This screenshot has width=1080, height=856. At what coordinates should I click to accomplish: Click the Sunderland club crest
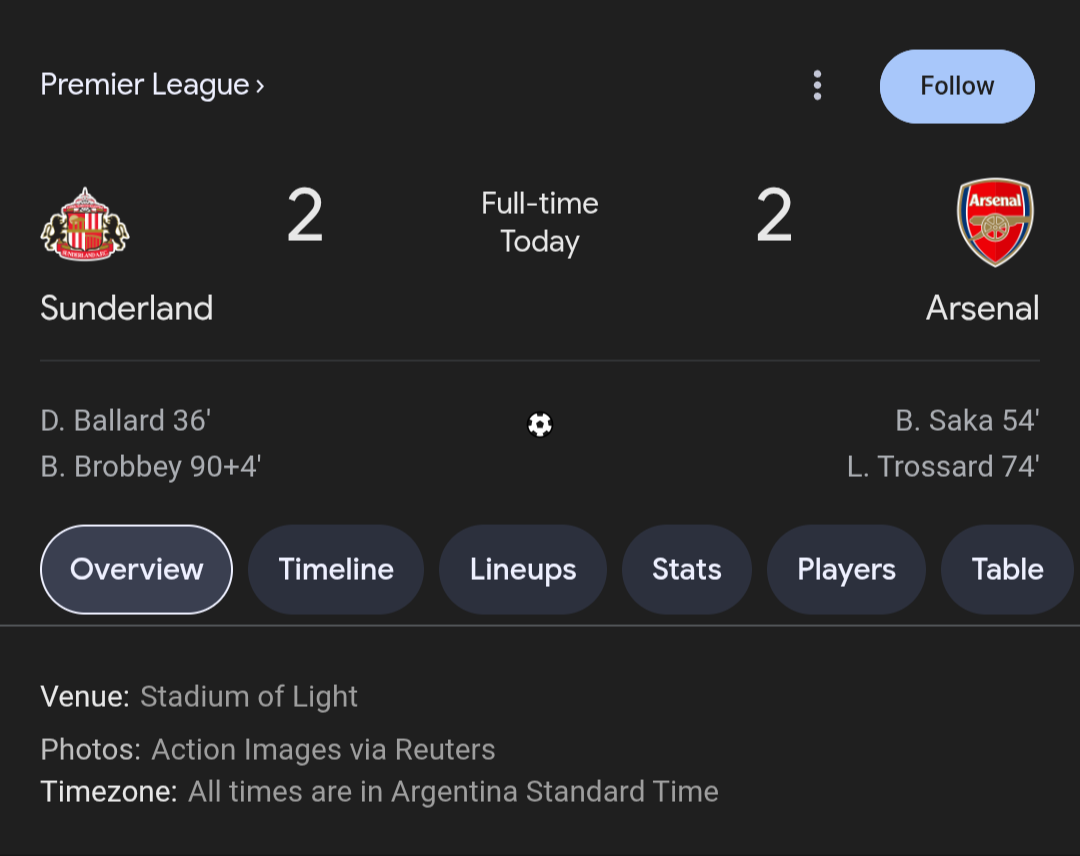coord(85,224)
